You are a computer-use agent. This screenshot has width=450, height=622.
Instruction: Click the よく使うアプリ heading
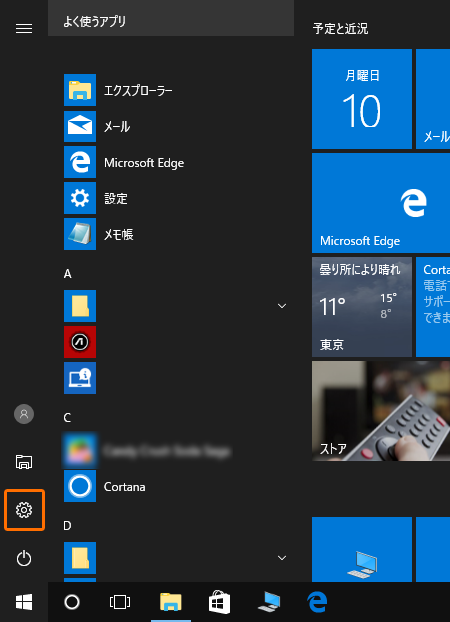tap(94, 21)
